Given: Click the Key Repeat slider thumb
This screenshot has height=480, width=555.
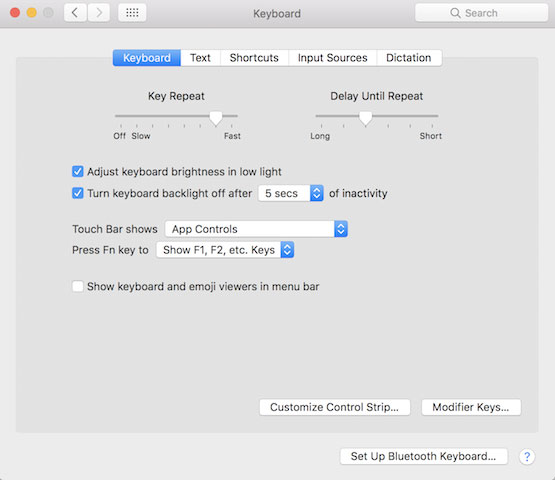Looking at the screenshot, I should 216,118.
